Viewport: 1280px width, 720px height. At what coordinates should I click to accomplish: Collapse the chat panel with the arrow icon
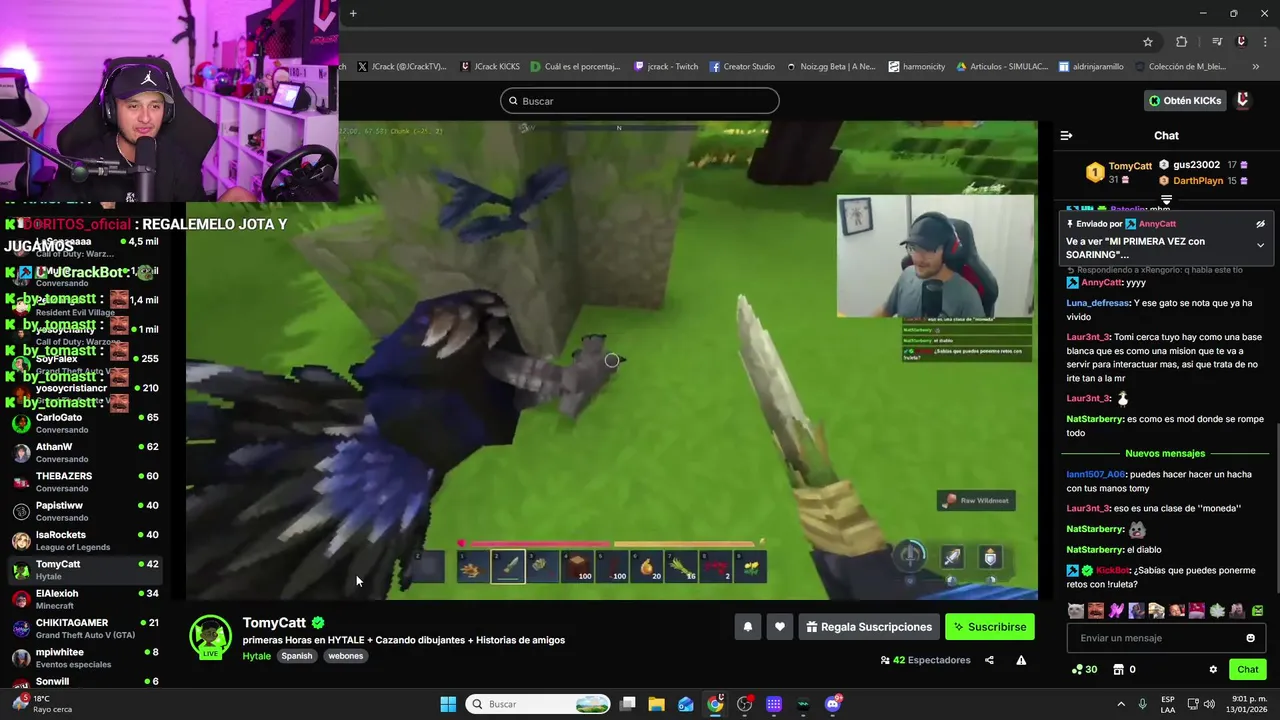(1066, 135)
